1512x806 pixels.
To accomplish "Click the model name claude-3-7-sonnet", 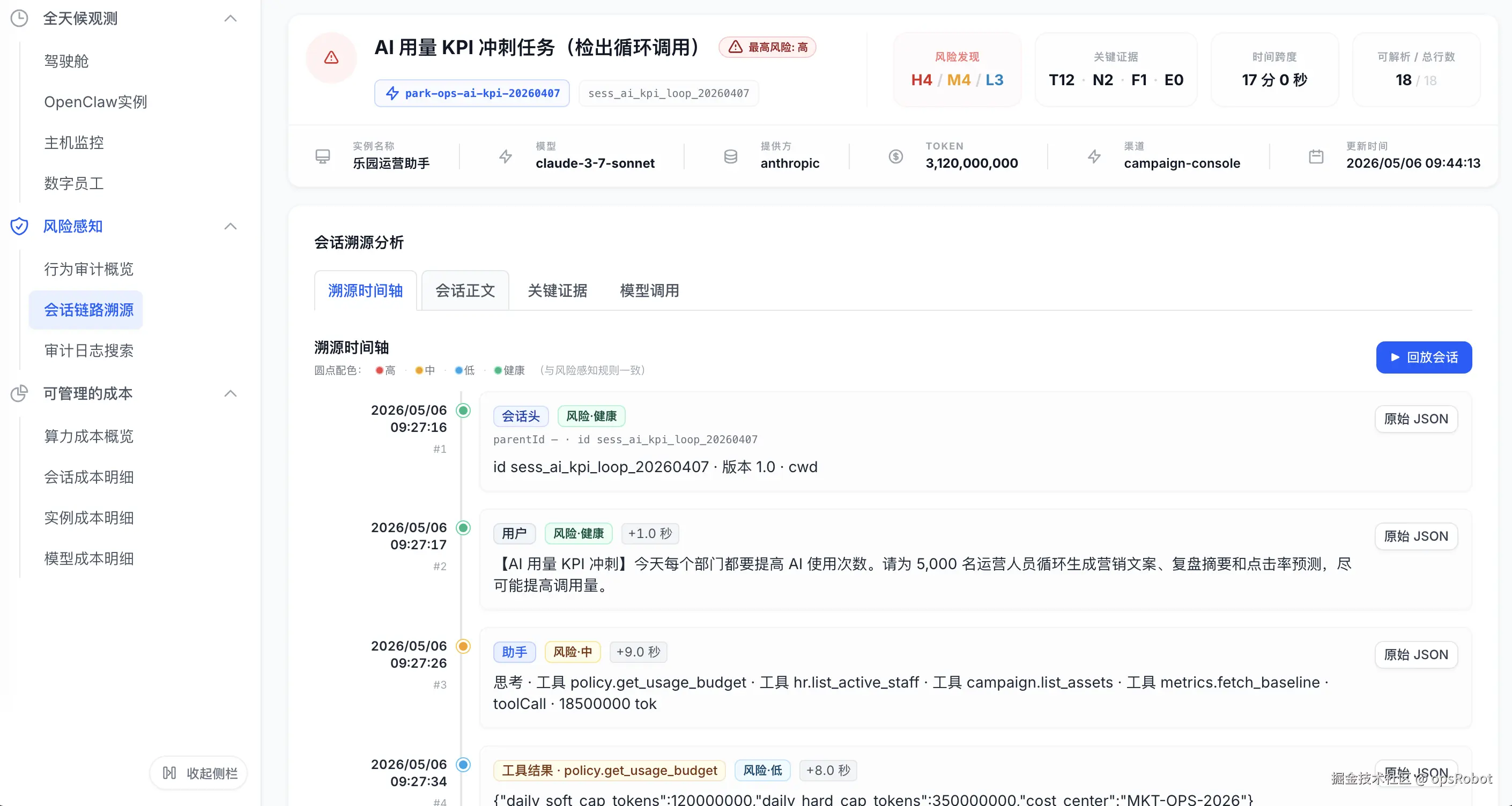I will tap(595, 163).
